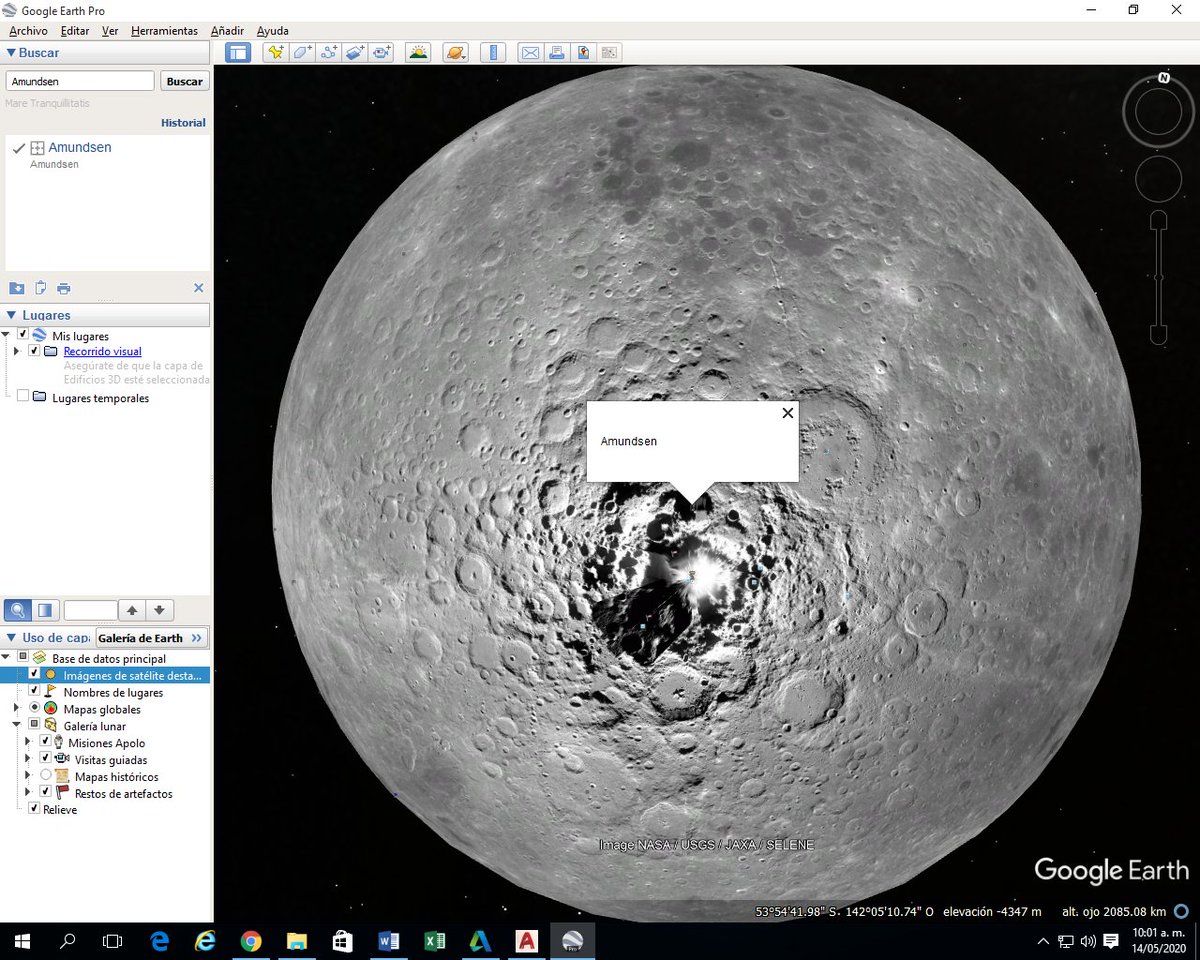Expand the Recorrido visual folder

[x=17, y=352]
